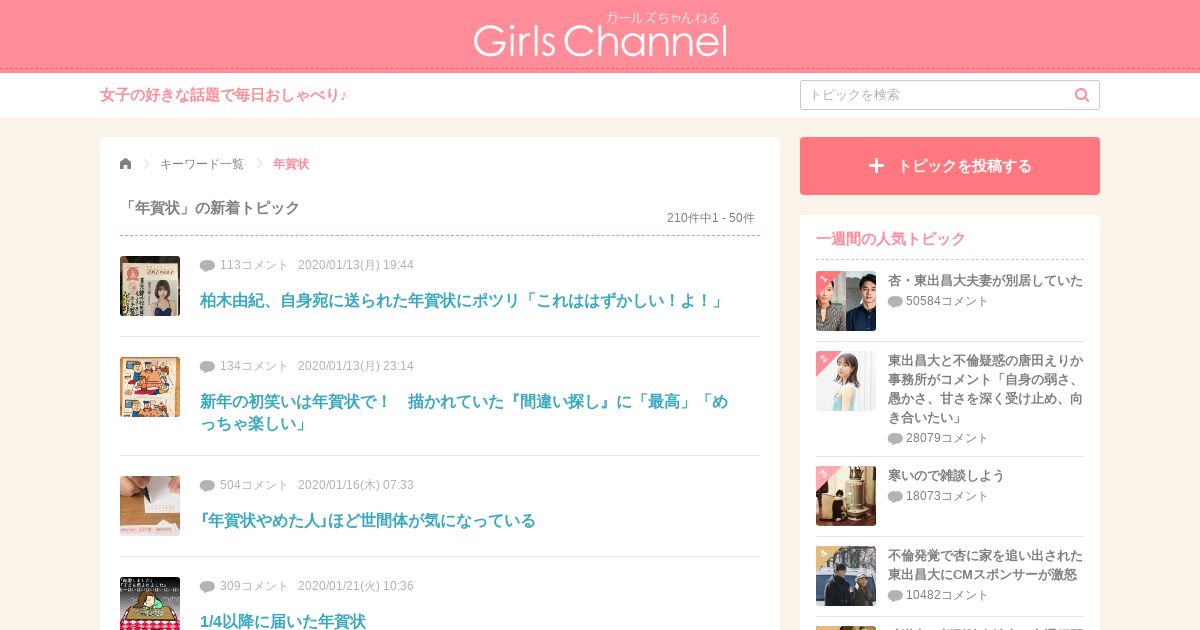
Task: Click the 113コメント count
Action: click(254, 265)
